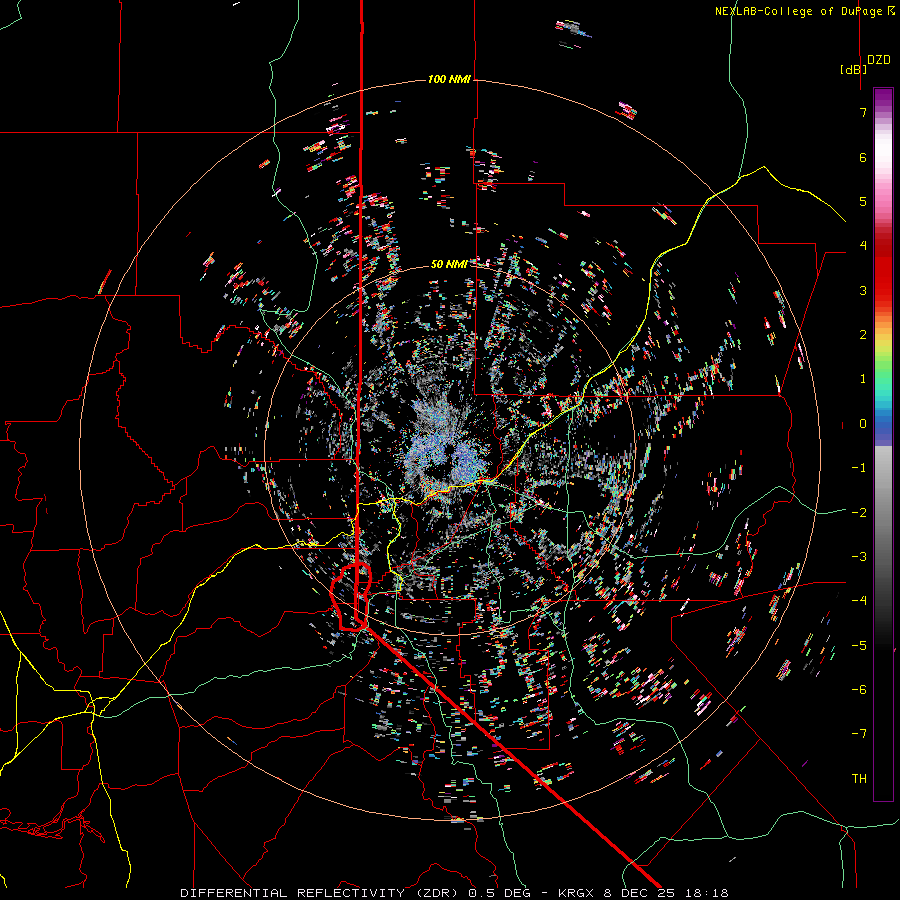Click the 4 dB legend value
900x900 pixels.
863,246
